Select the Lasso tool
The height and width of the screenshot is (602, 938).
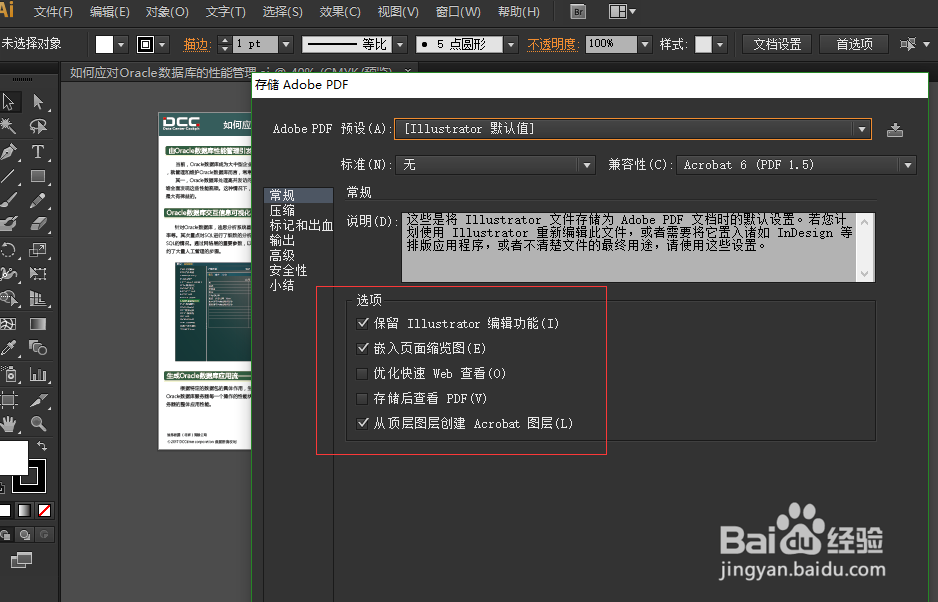tap(38, 126)
